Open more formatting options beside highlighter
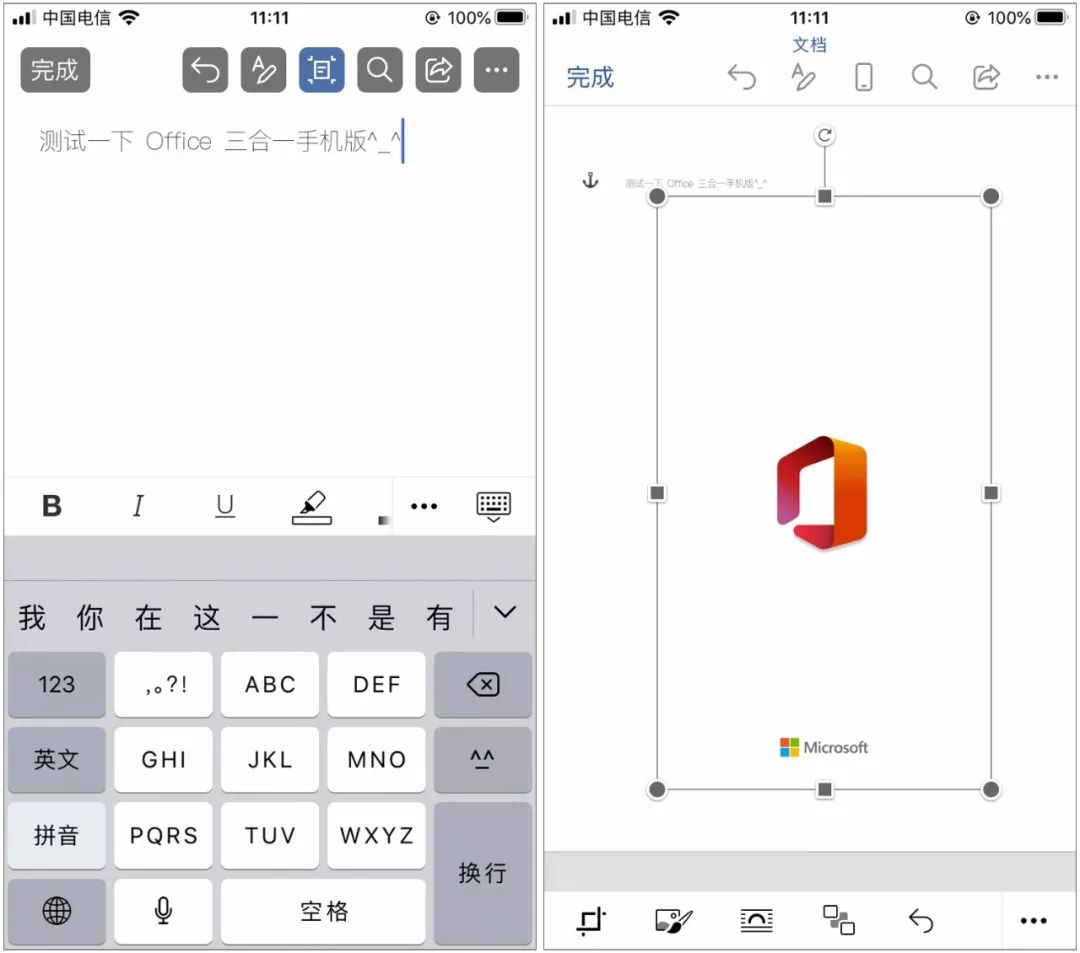1080x953 pixels. click(424, 506)
